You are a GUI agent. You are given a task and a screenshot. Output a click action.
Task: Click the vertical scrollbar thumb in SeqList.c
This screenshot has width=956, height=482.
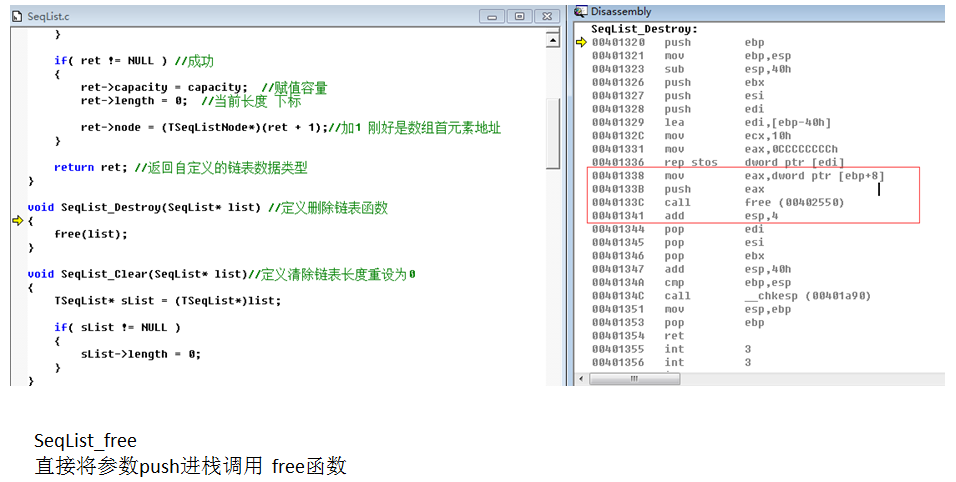[552, 133]
